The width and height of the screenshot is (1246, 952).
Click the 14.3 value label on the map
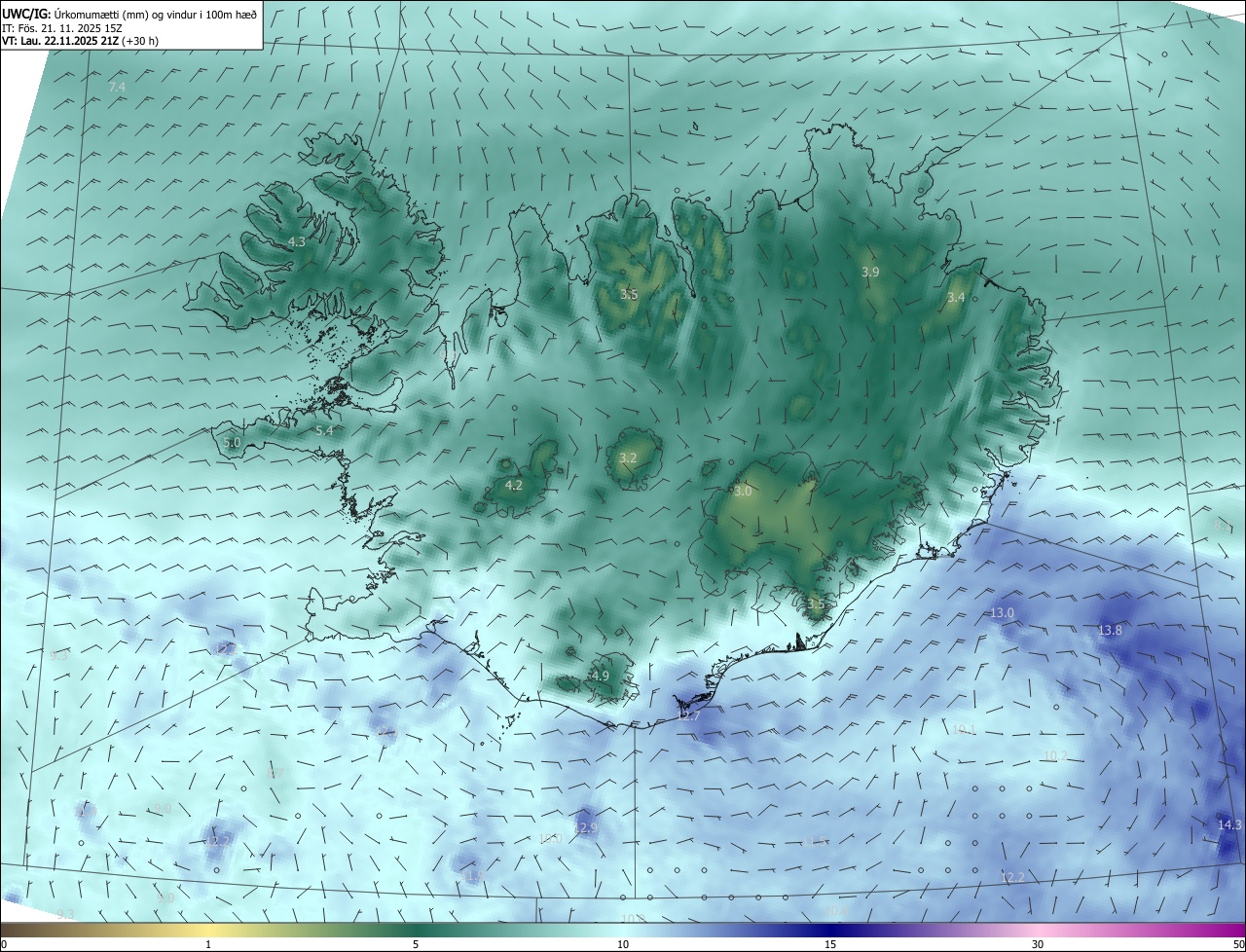coord(1229,824)
